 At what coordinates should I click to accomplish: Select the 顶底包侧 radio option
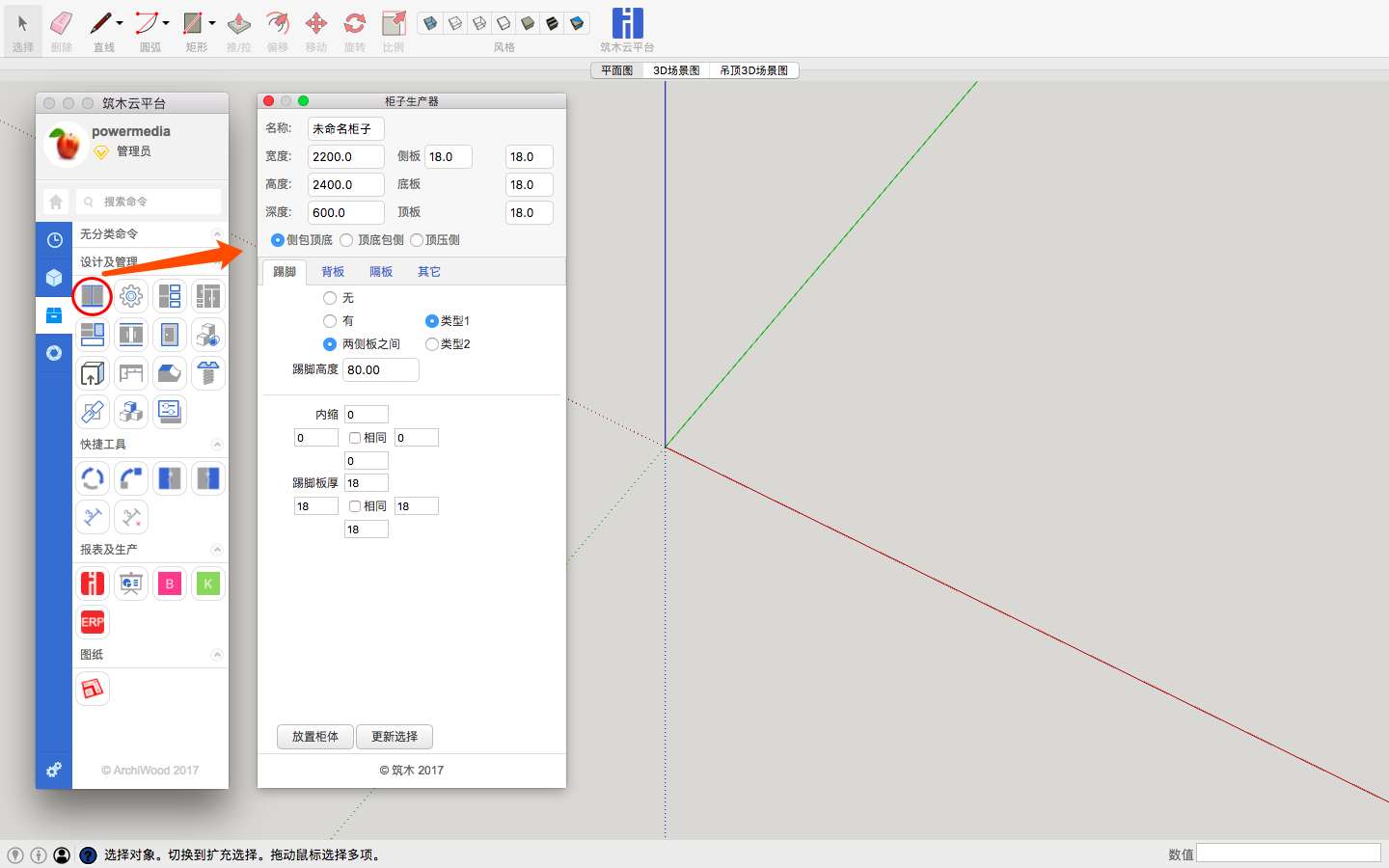point(347,240)
